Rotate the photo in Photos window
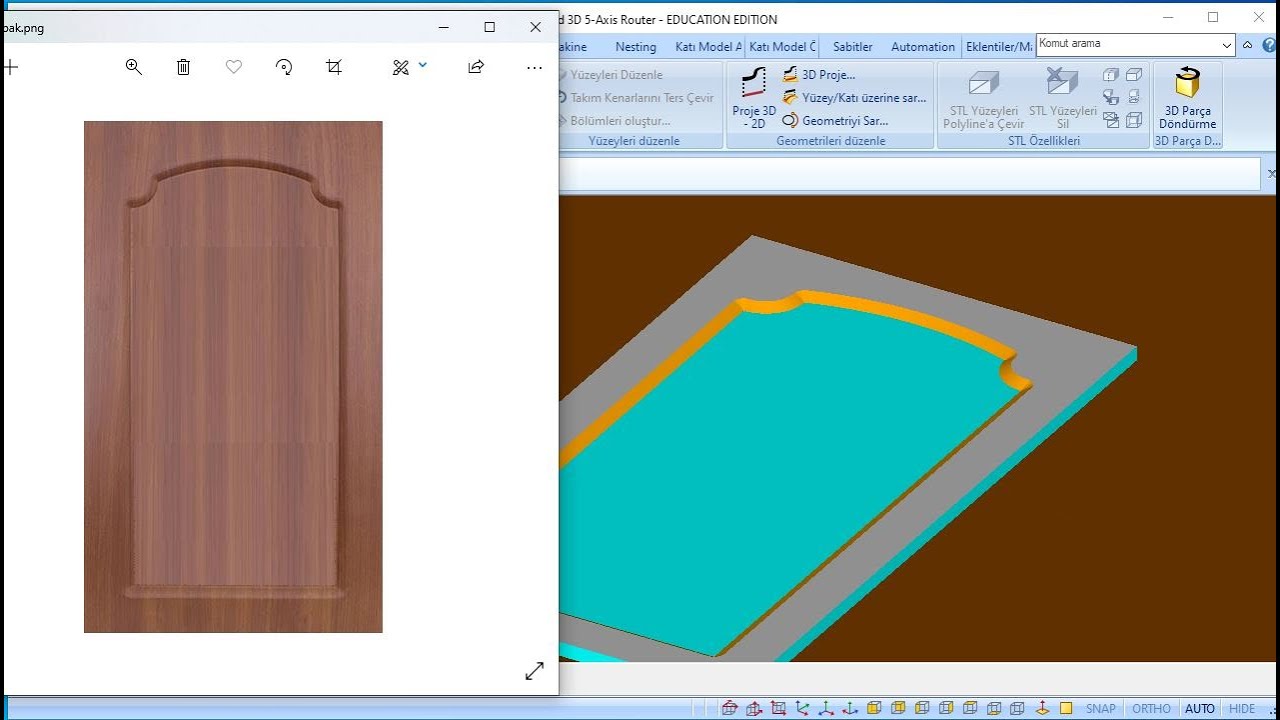 (x=284, y=67)
